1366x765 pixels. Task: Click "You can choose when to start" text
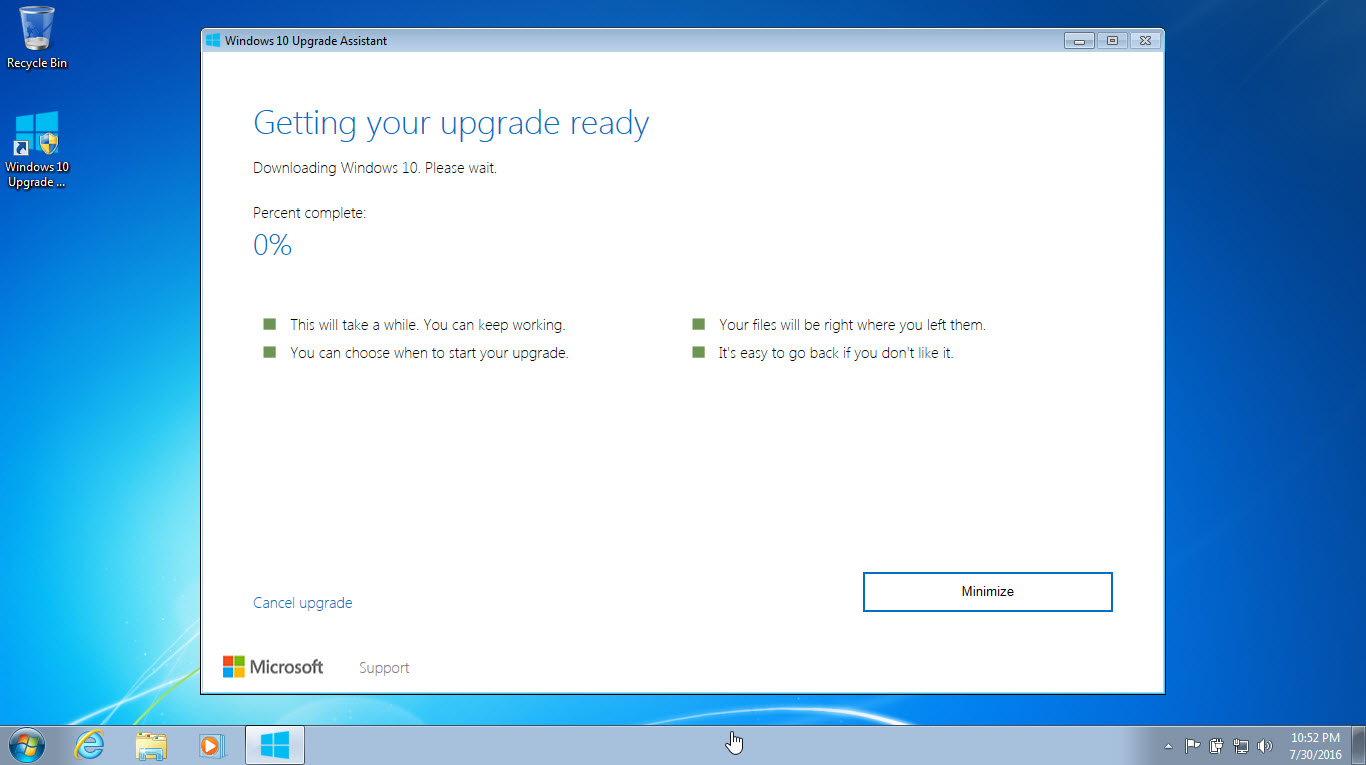point(429,353)
